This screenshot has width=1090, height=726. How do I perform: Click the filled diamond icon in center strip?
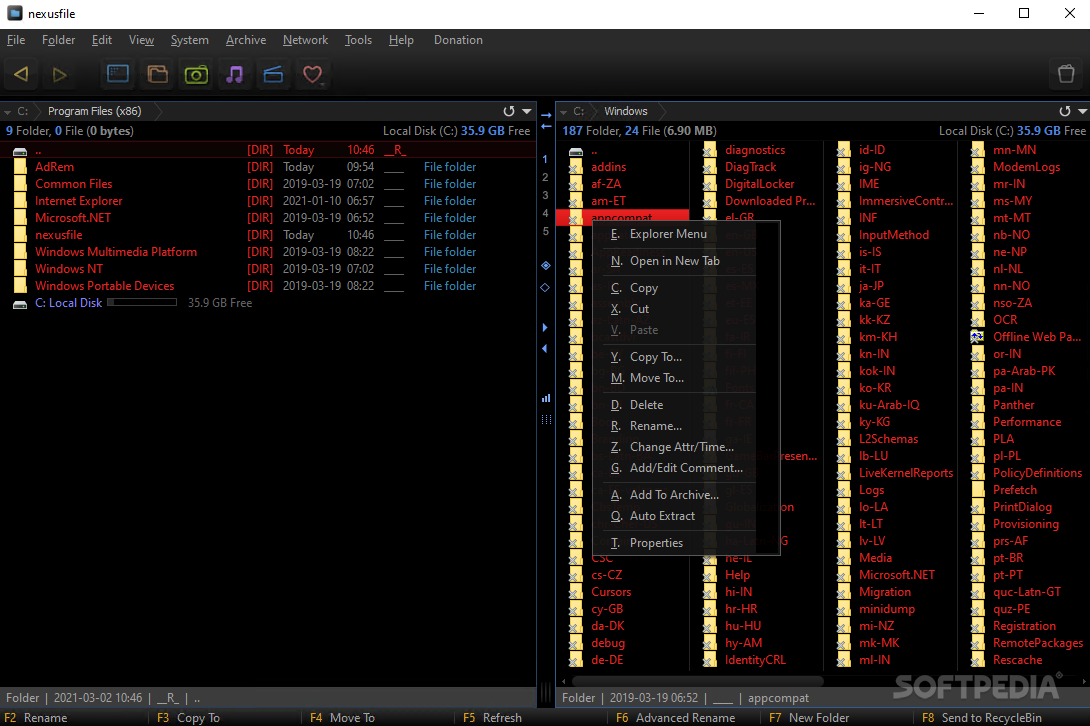(546, 266)
